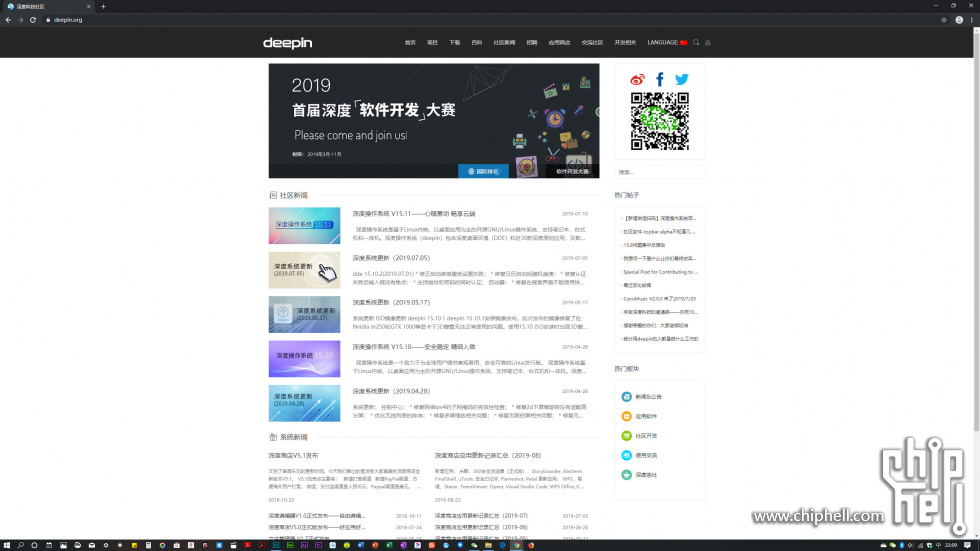Open Windows taskbar search
Screen dimensions: 980x551
click(x=21, y=545)
